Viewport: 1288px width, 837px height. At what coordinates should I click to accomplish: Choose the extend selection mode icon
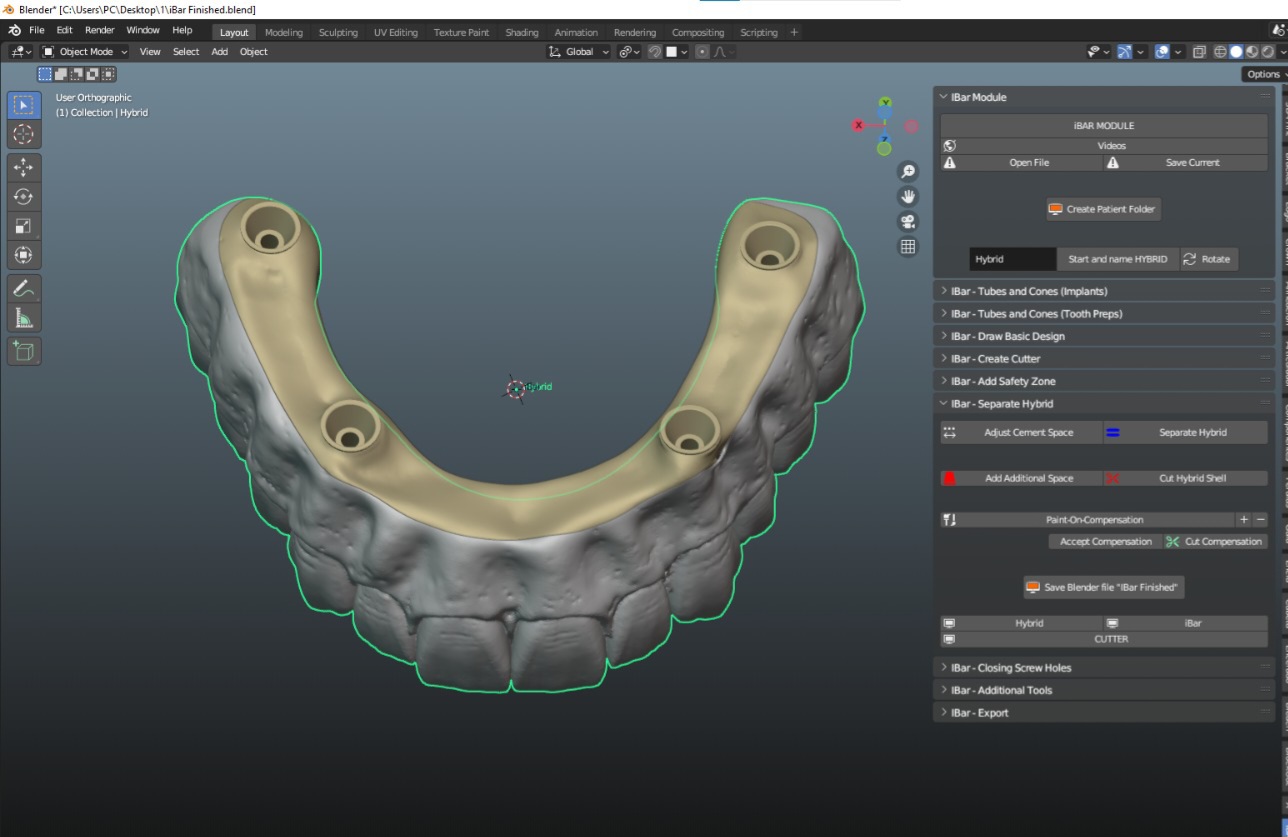pyautogui.click(x=61, y=73)
